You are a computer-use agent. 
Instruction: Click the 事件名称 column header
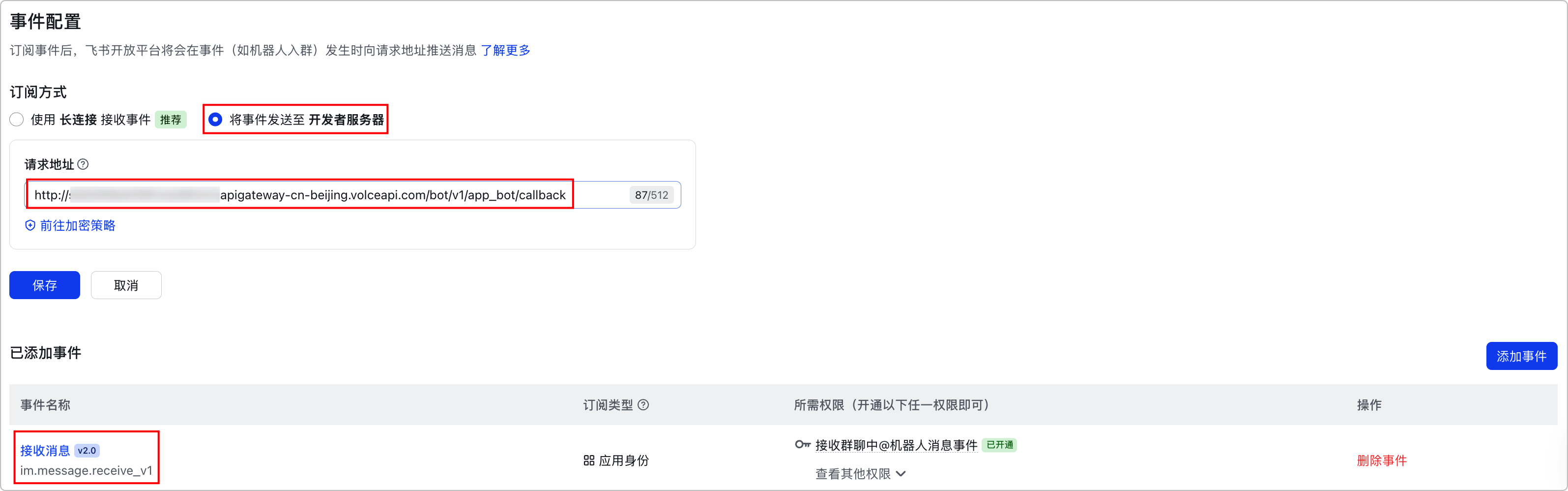click(x=45, y=405)
